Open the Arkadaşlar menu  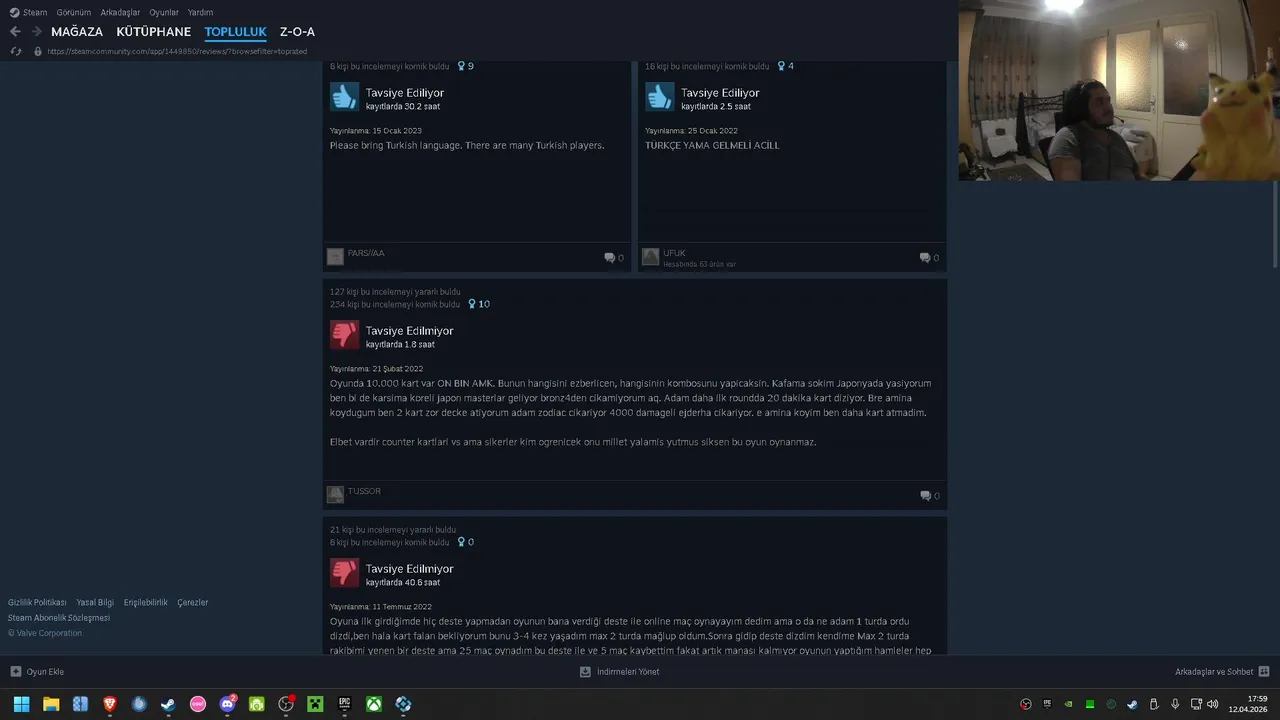[120, 12]
